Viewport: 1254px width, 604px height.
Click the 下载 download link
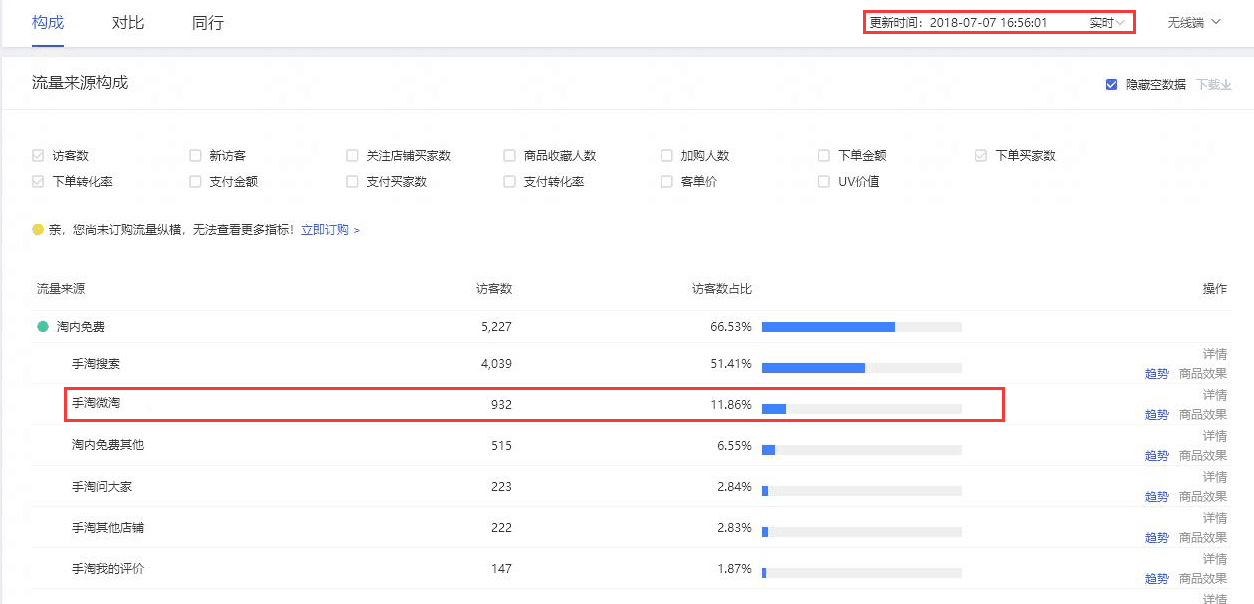point(1214,85)
